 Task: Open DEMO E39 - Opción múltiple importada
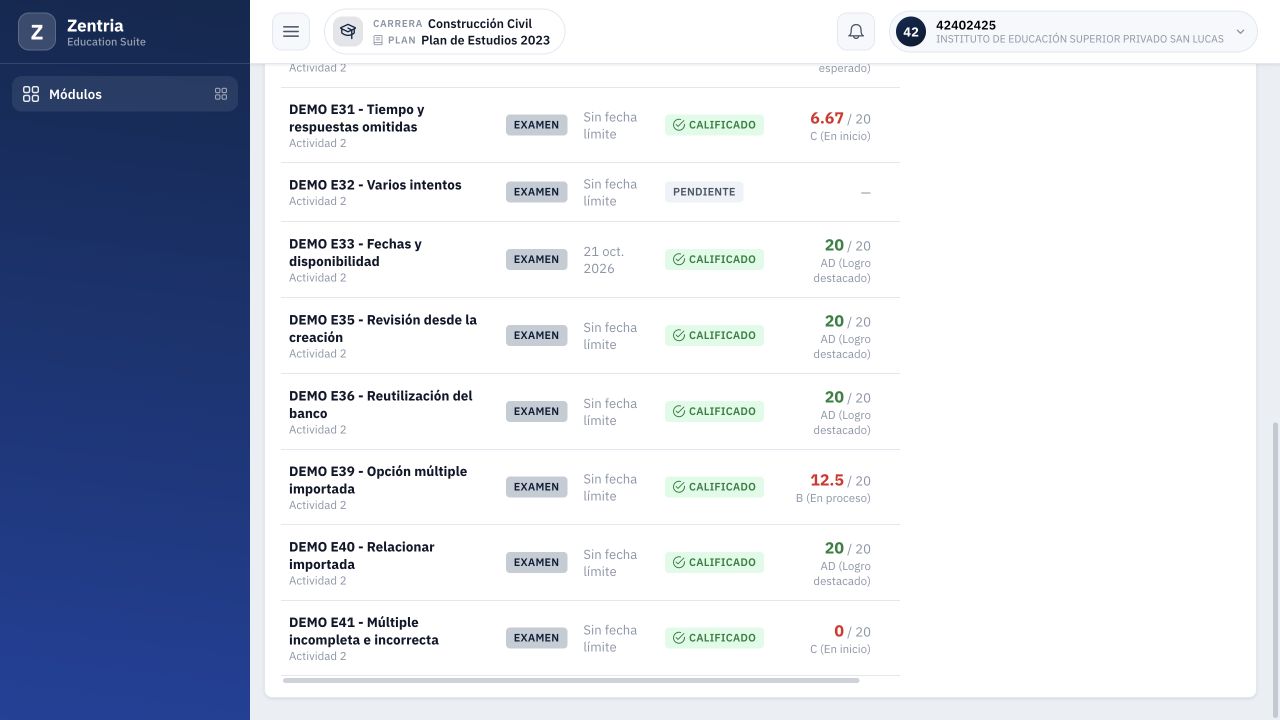click(x=378, y=480)
